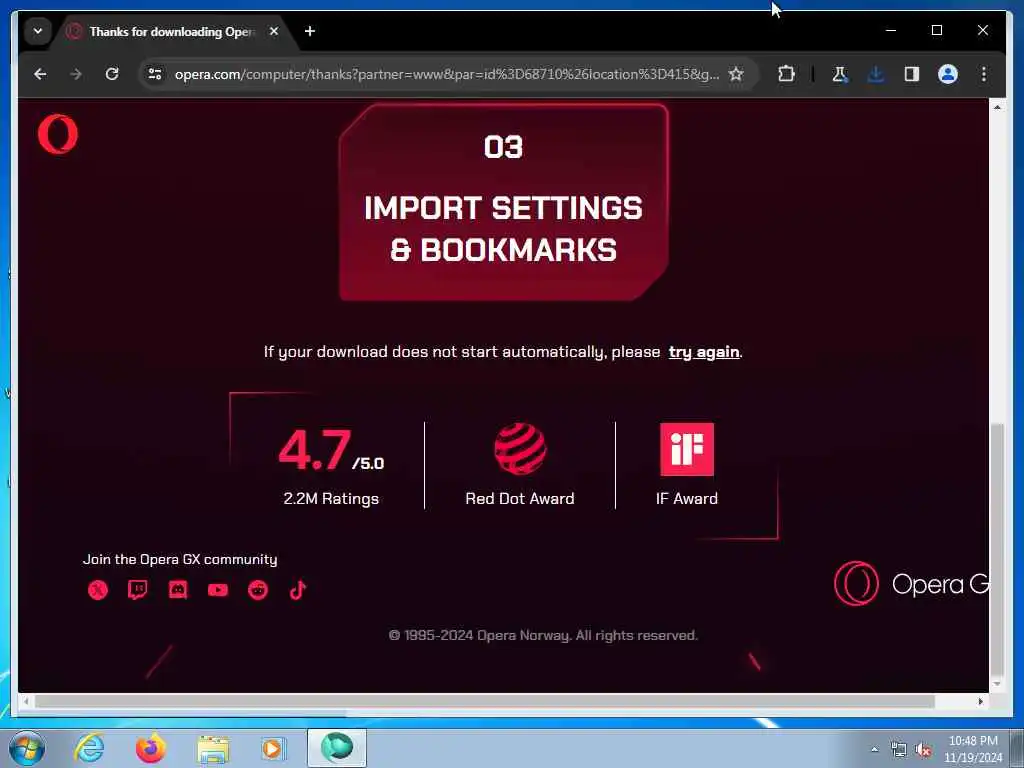Launch Firefox from the taskbar
Viewport: 1024px width, 768px height.
pyautogui.click(x=151, y=748)
